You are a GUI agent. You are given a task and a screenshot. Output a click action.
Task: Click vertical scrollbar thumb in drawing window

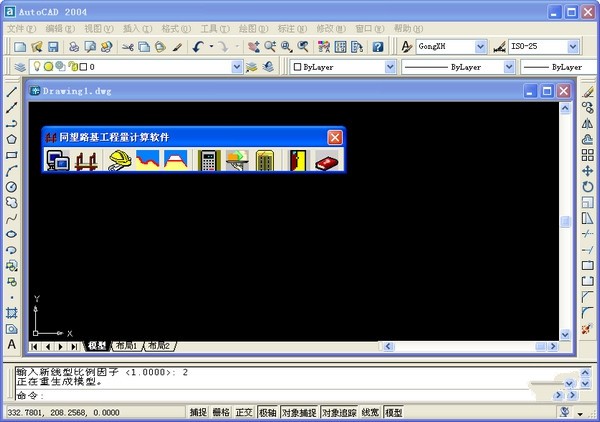(565, 222)
